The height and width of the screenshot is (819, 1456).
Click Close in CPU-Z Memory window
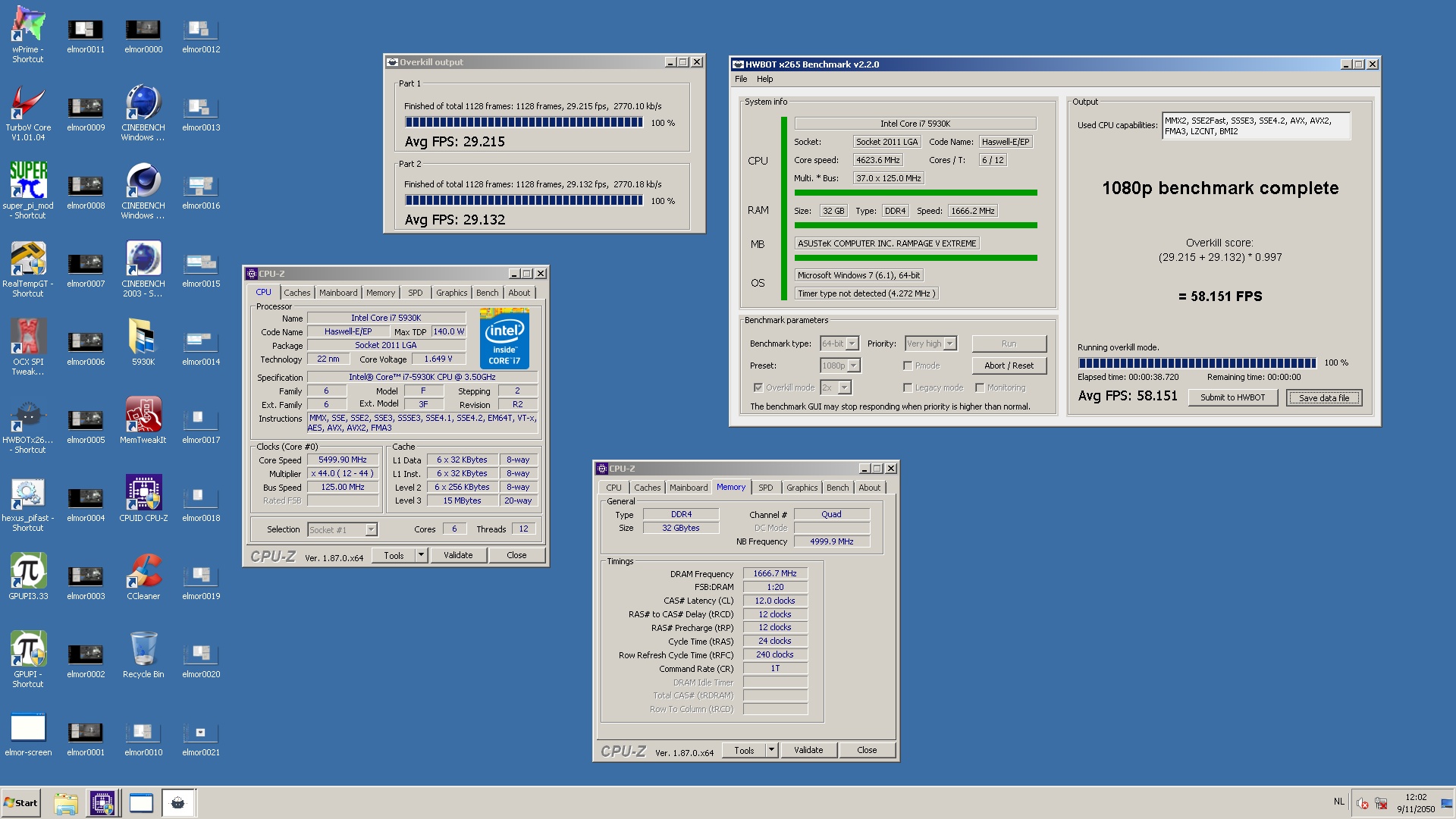click(867, 750)
